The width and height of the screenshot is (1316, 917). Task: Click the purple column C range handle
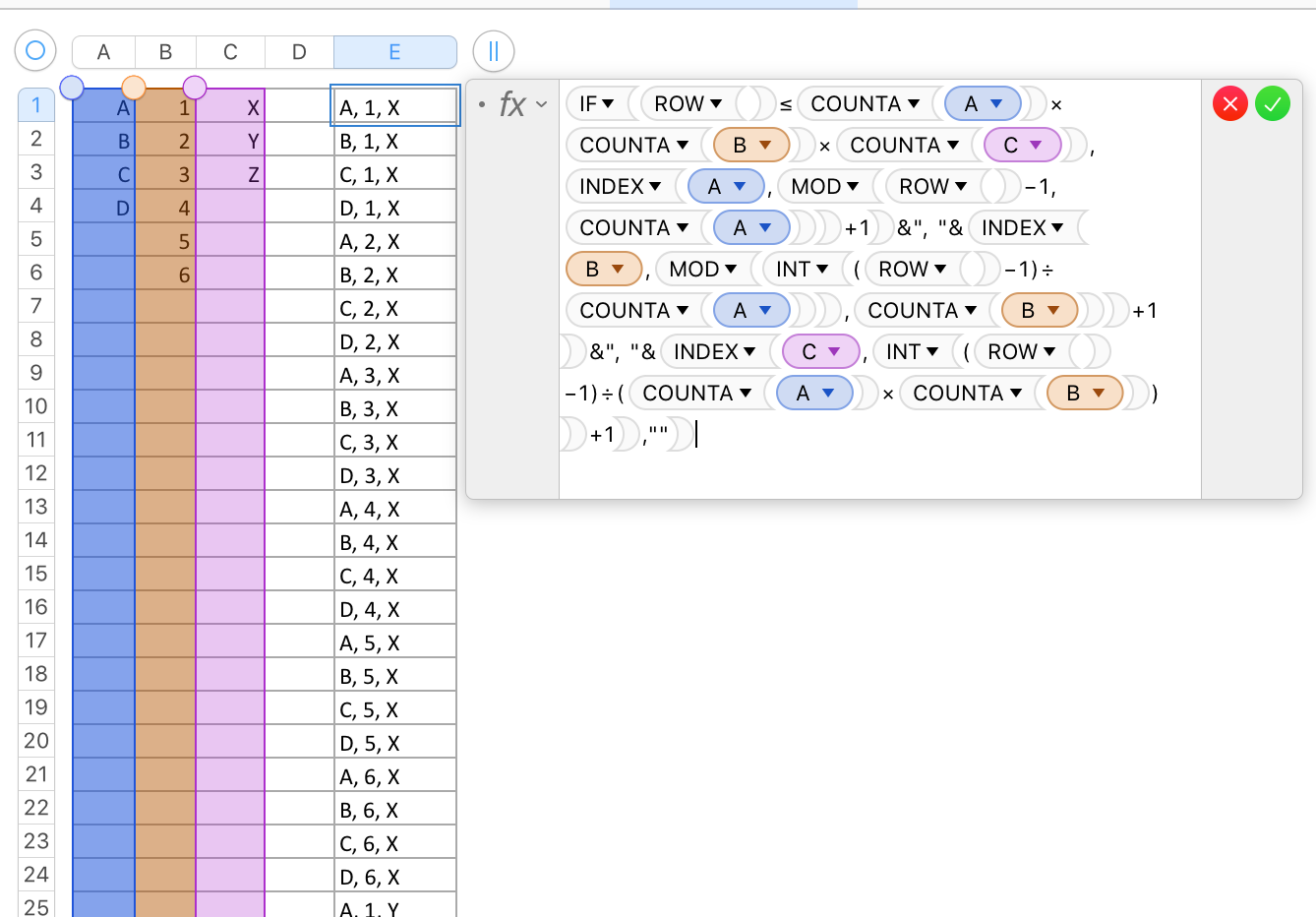pyautogui.click(x=195, y=88)
